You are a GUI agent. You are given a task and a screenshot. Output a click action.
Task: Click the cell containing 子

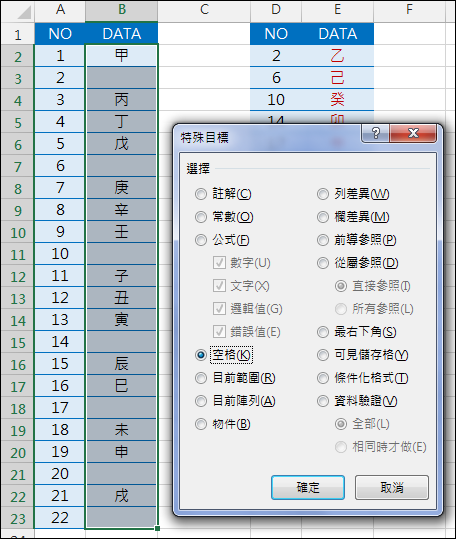[122, 275]
